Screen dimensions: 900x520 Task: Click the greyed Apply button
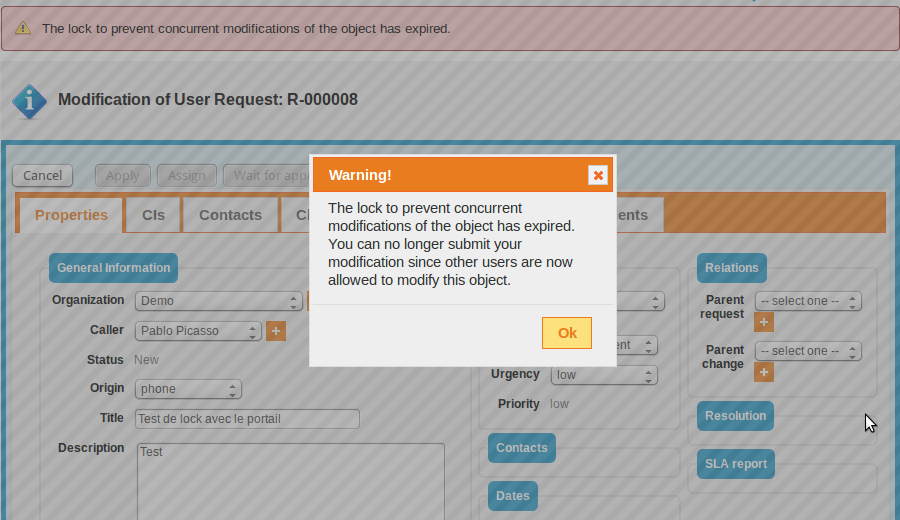coord(122,176)
